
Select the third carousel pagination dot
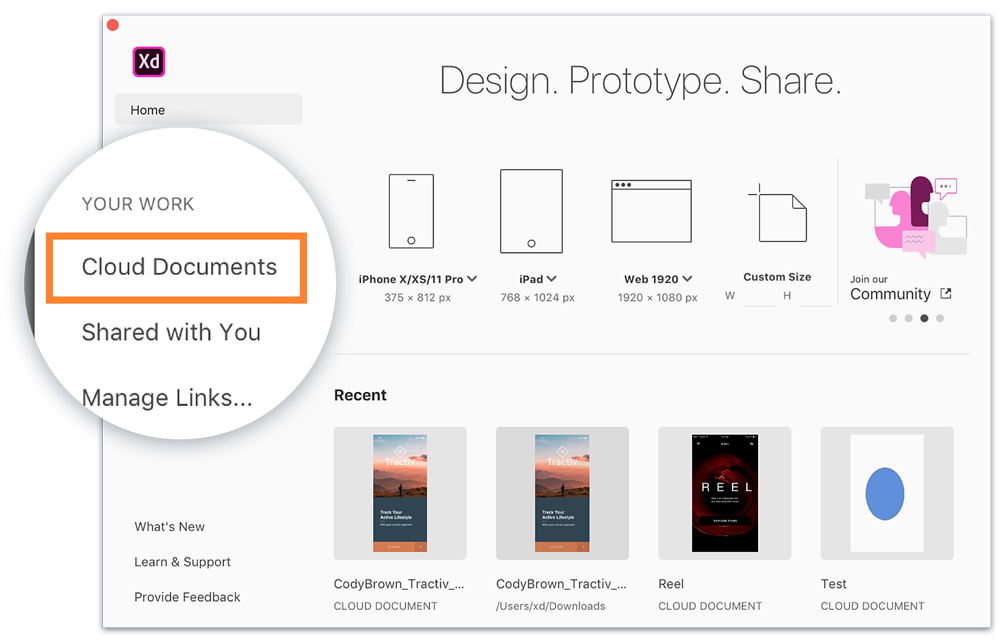point(922,318)
